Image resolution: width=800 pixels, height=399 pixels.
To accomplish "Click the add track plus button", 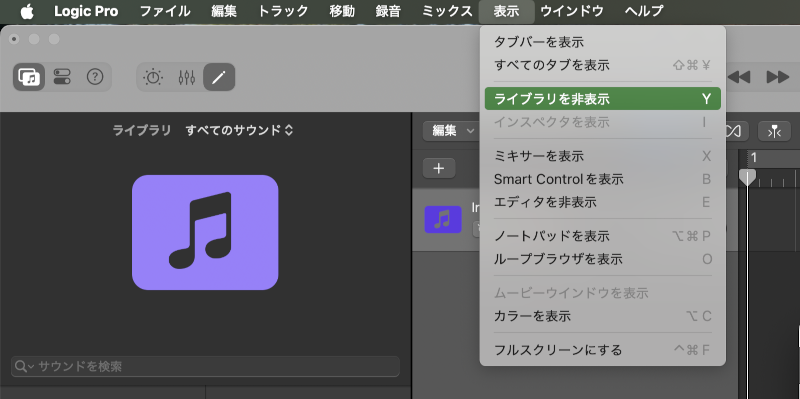I will 439,168.
